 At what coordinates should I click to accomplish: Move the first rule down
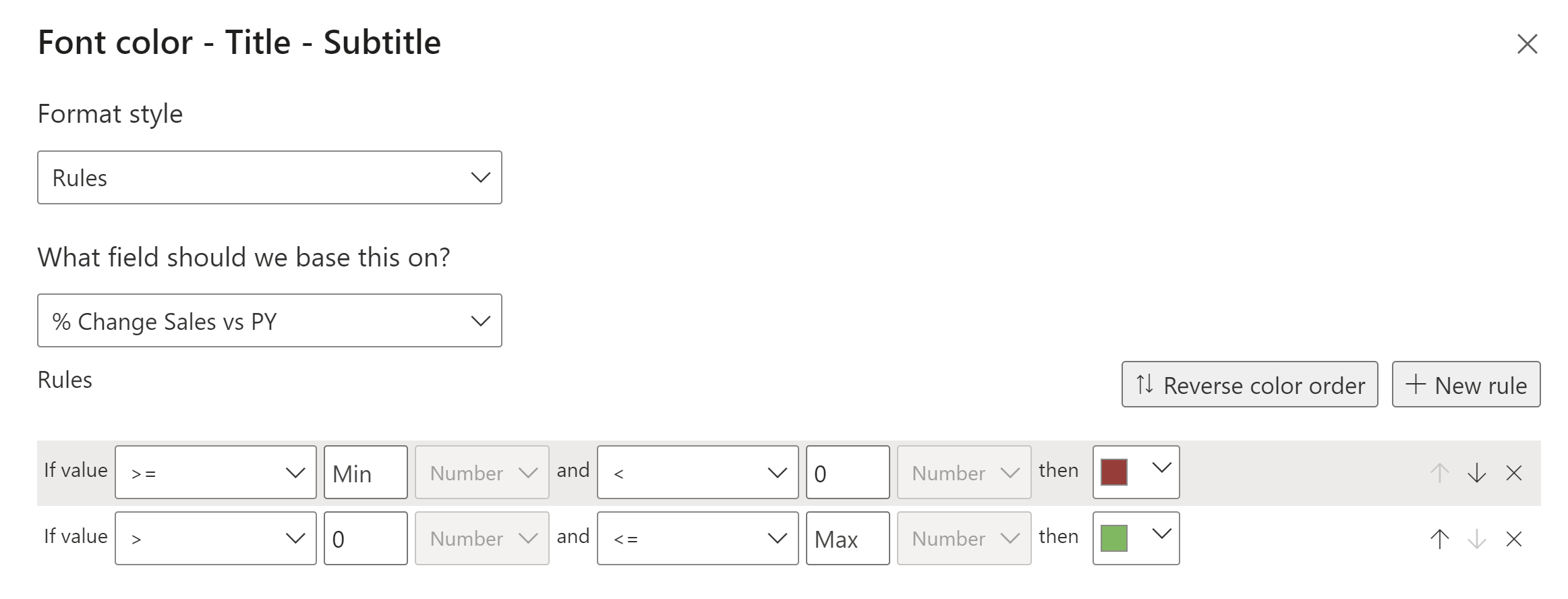click(1476, 473)
